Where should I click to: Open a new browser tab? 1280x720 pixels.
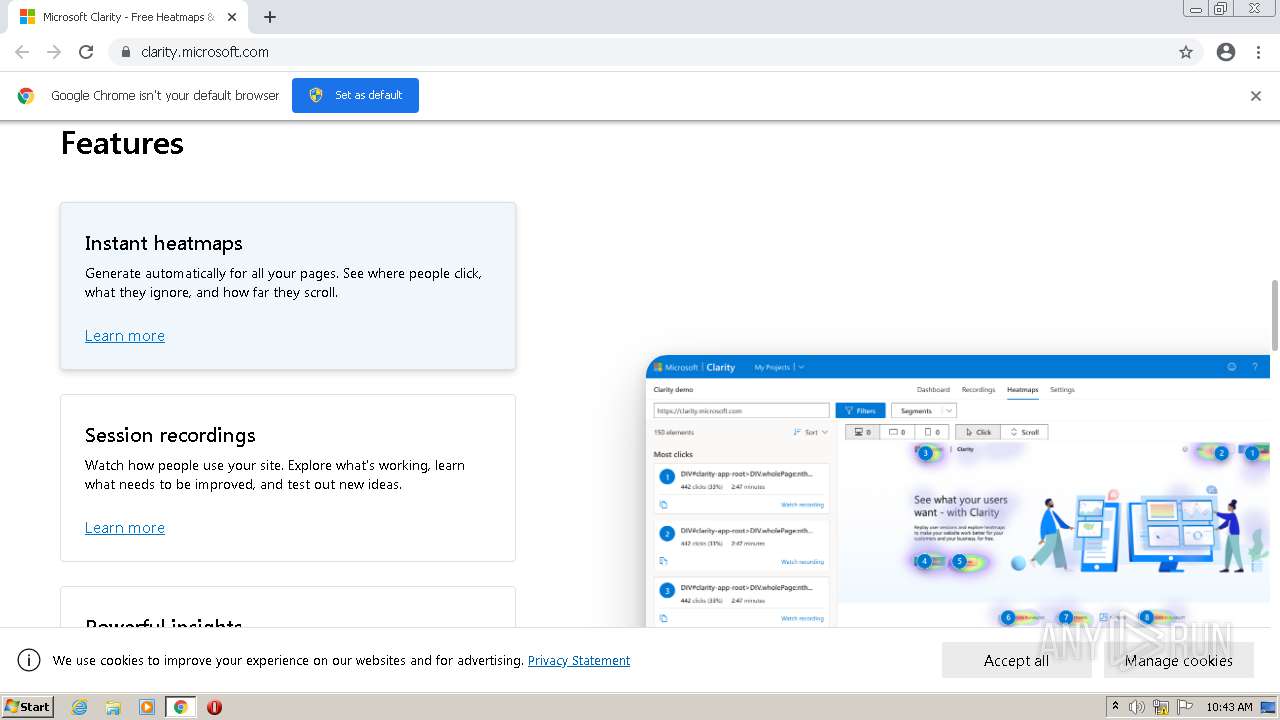pos(270,17)
